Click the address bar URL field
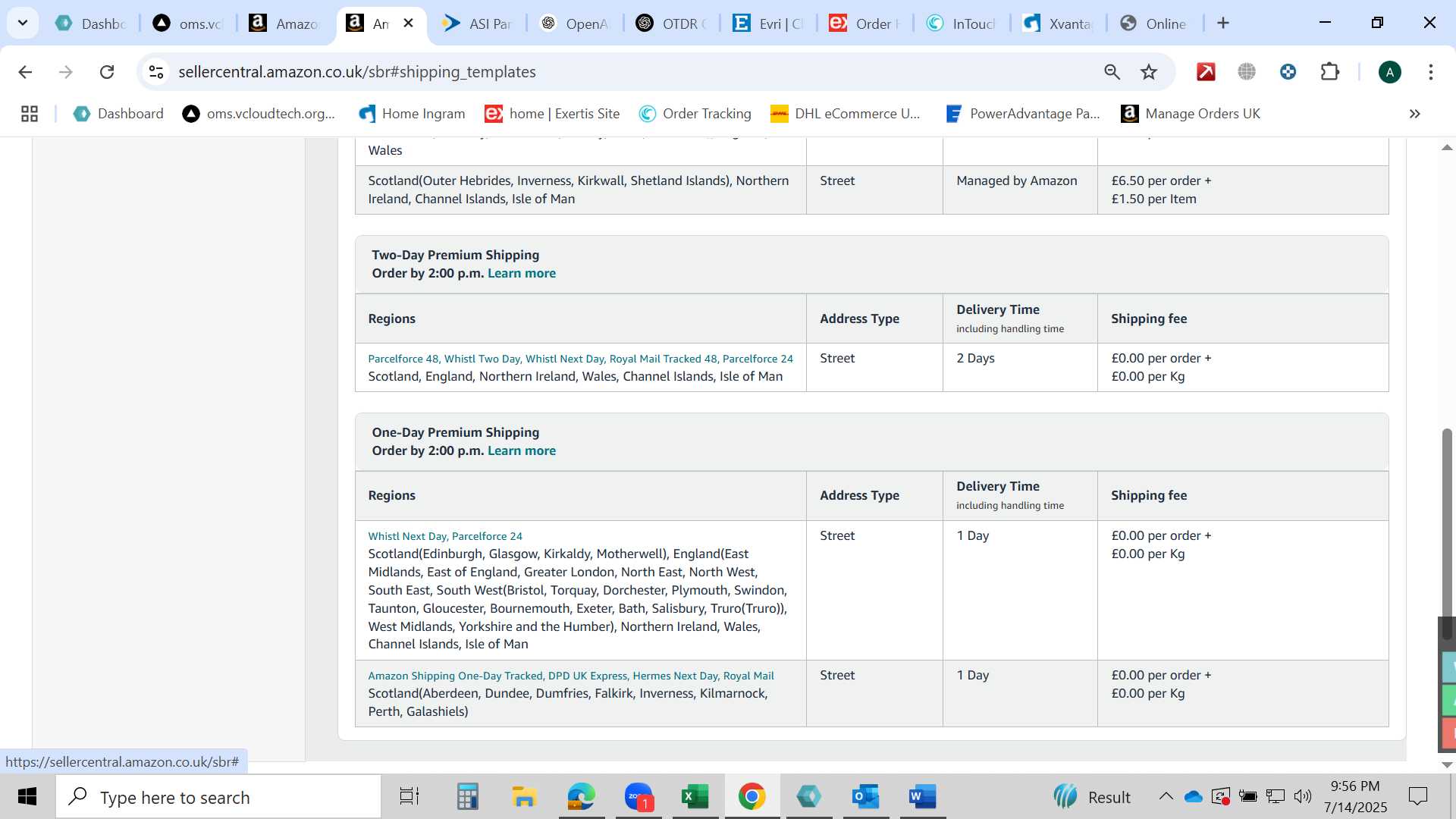The height and width of the screenshot is (819, 1456). [x=629, y=72]
